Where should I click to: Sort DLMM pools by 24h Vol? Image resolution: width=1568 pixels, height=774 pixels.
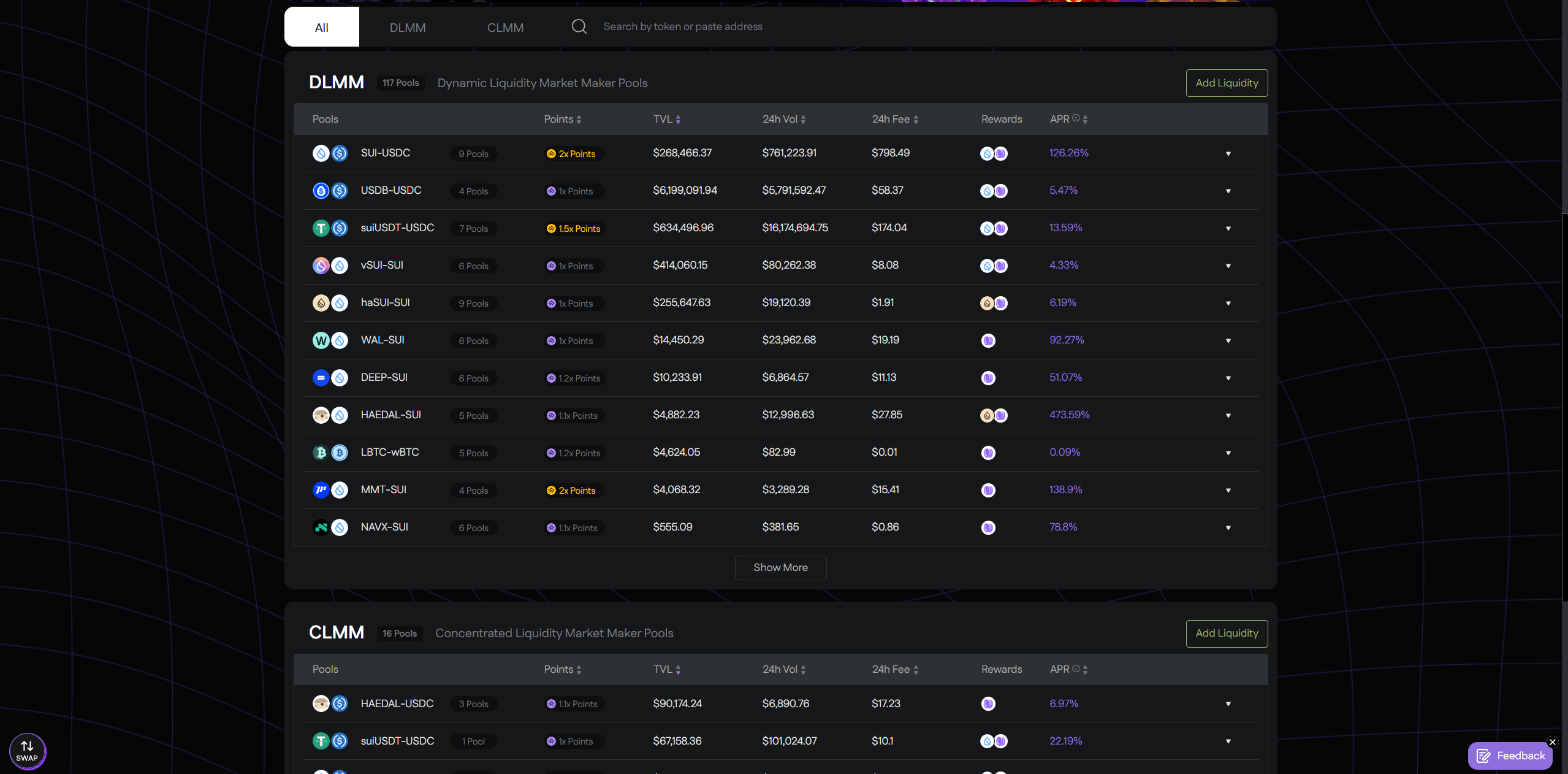784,119
